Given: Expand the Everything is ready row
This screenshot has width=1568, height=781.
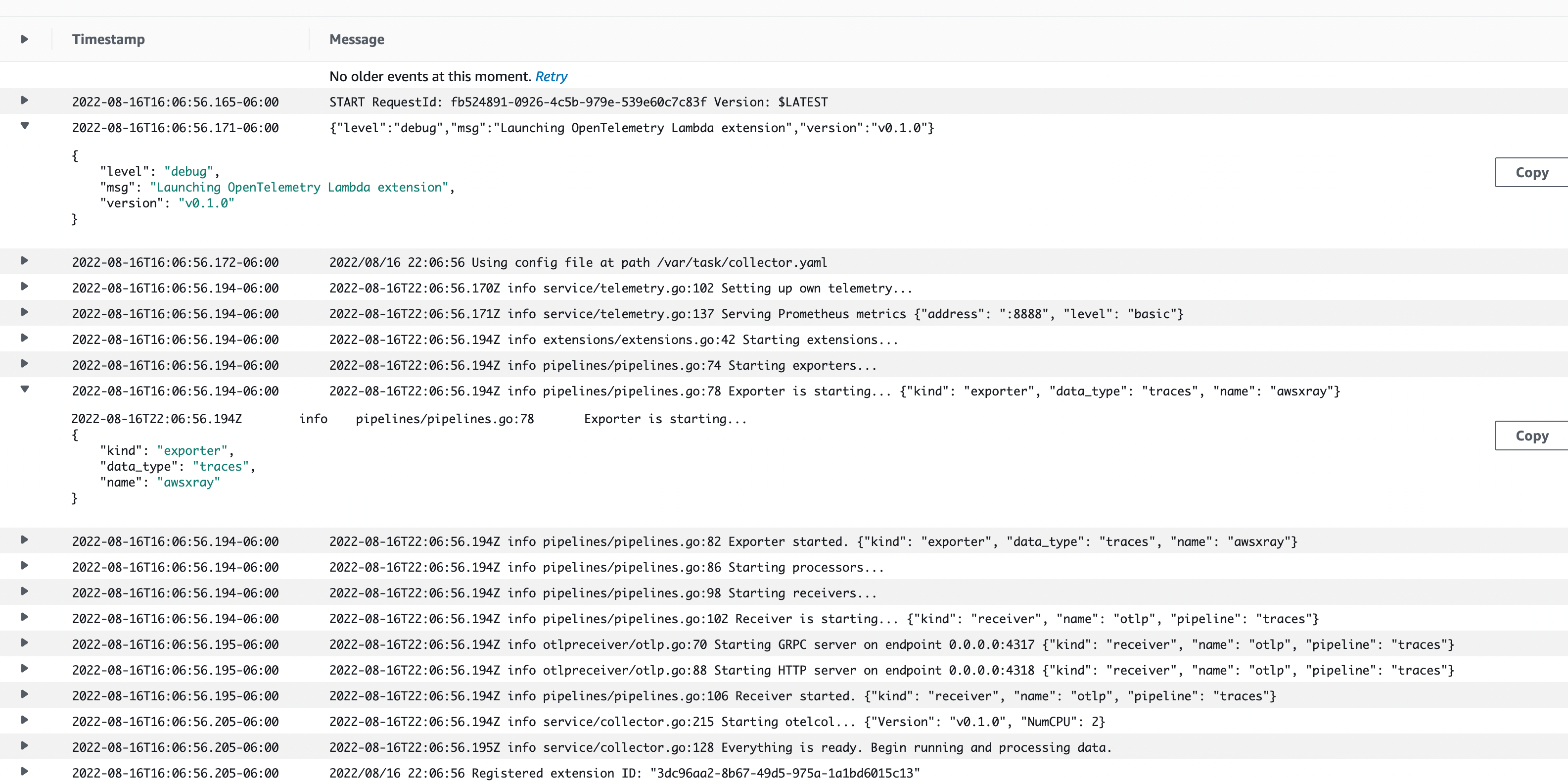Looking at the screenshot, I should tap(24, 746).
